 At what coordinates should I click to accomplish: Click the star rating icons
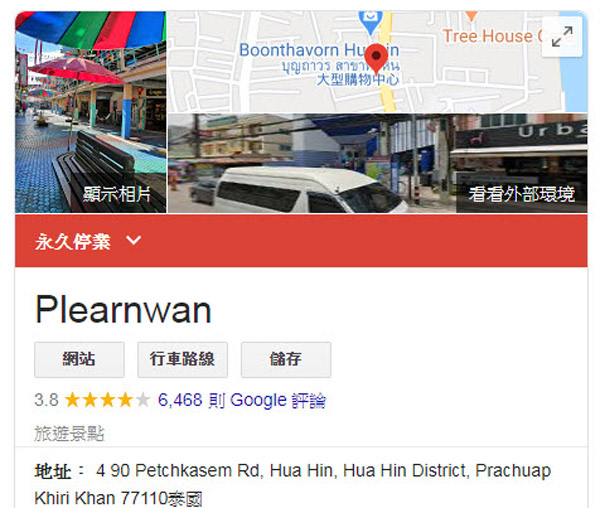point(108,400)
